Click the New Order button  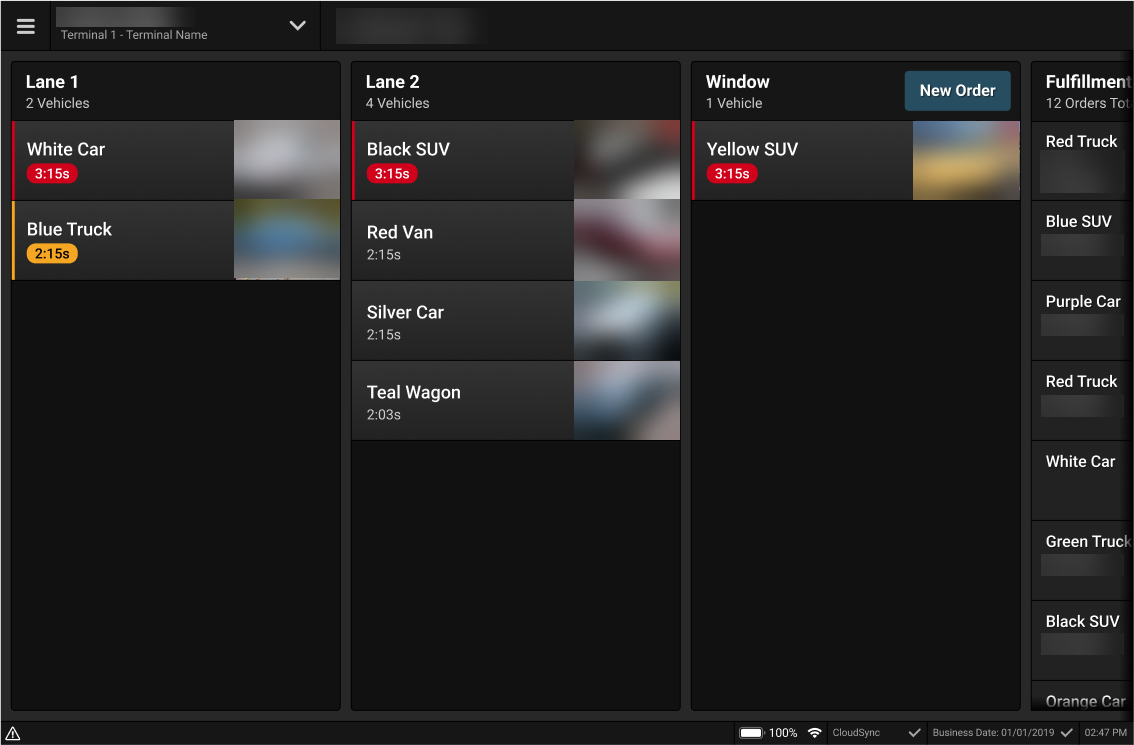[957, 90]
